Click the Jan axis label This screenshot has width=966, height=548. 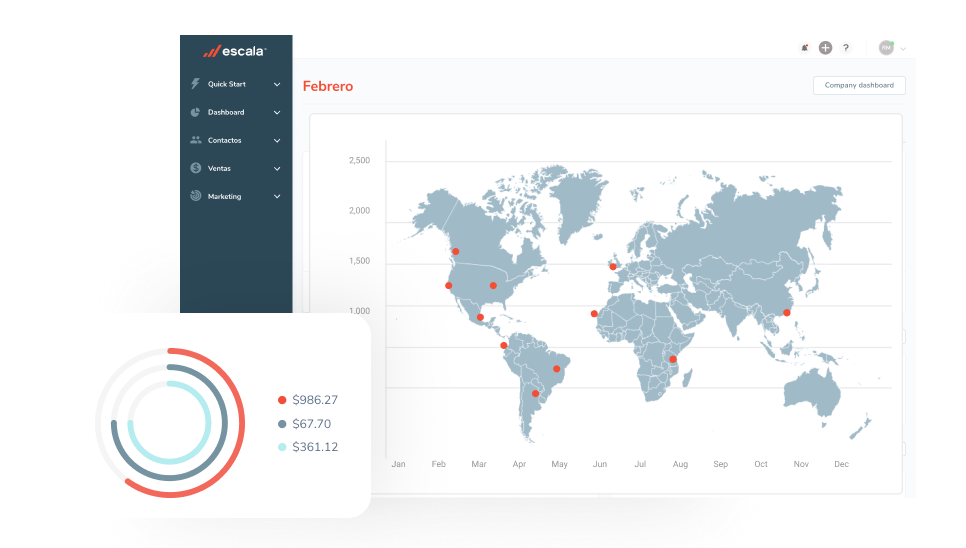(x=399, y=464)
